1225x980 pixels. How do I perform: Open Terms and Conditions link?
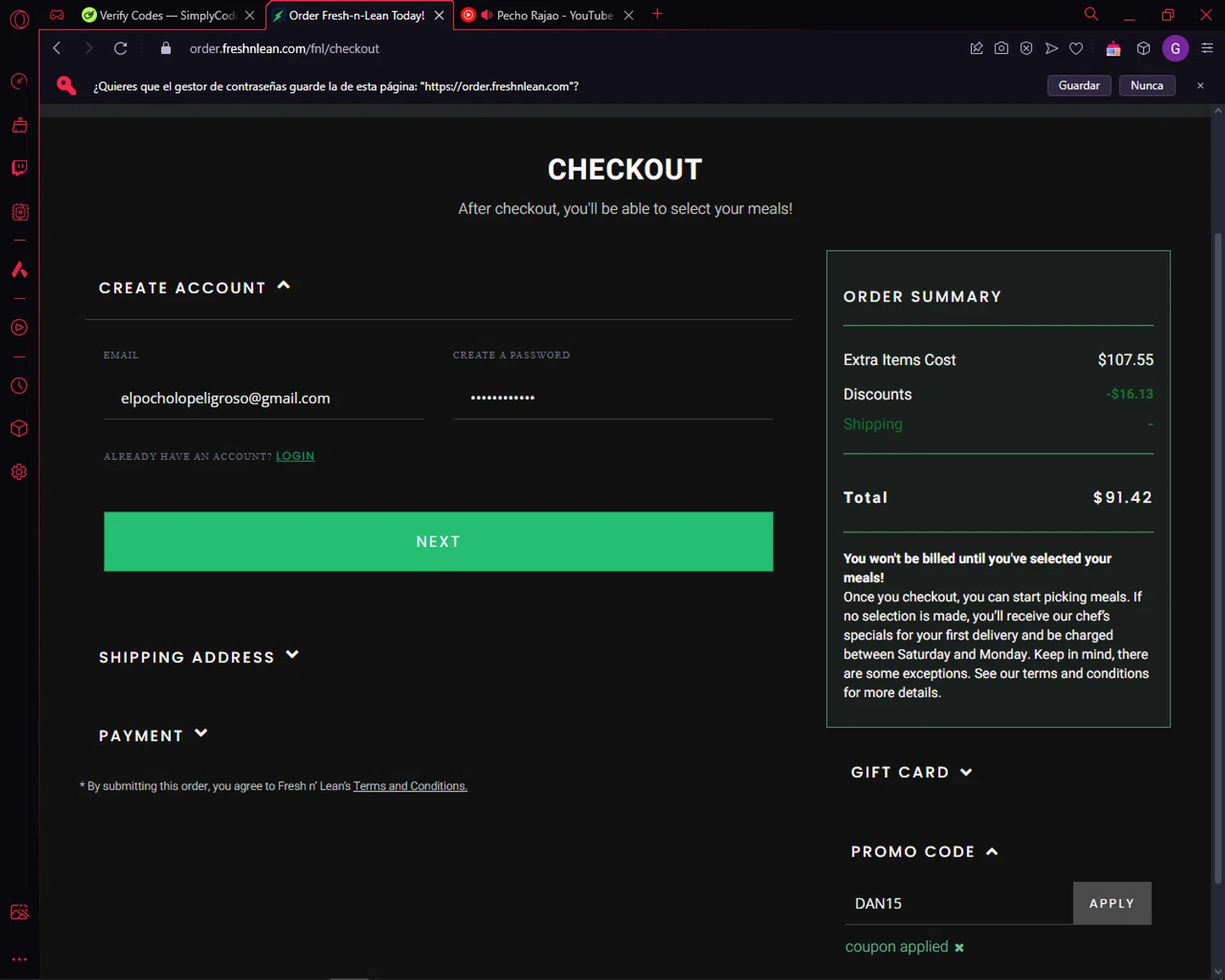click(x=410, y=786)
